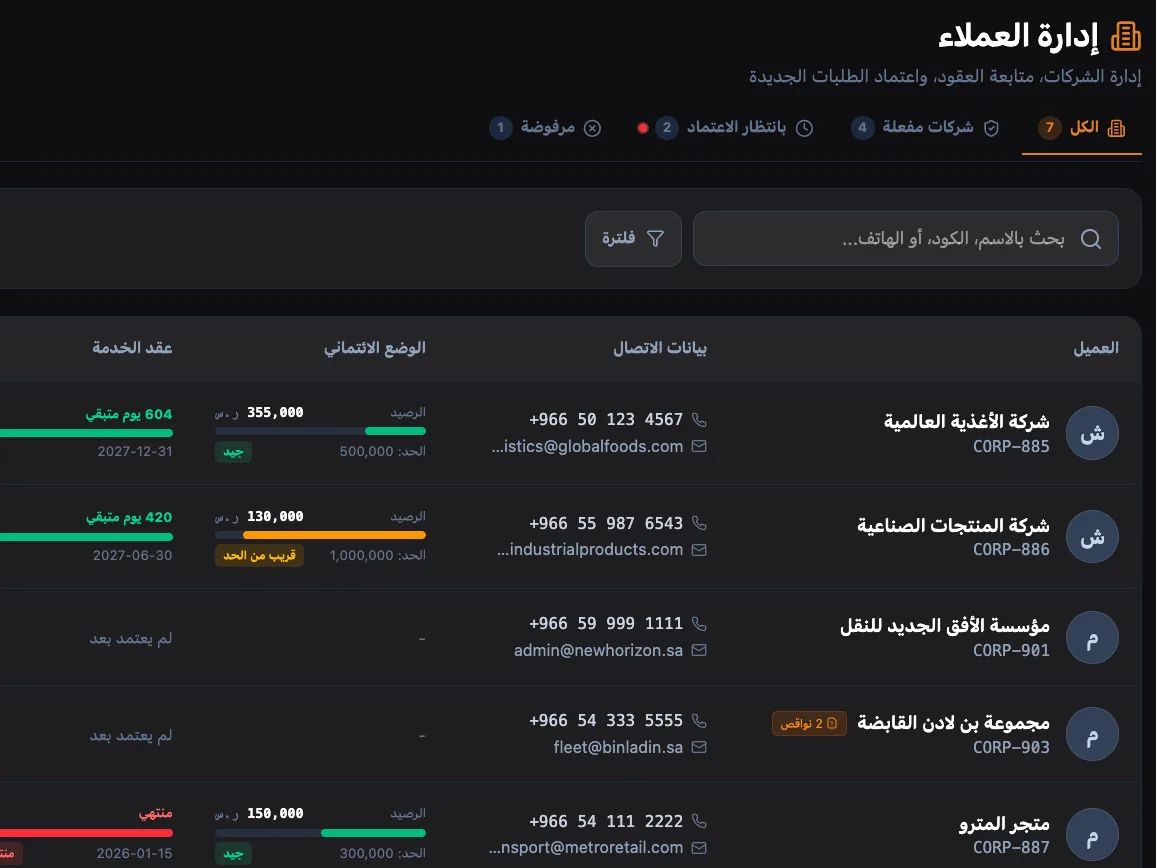
Task: Click phone number +966 50 123 4567
Action: pos(606,420)
